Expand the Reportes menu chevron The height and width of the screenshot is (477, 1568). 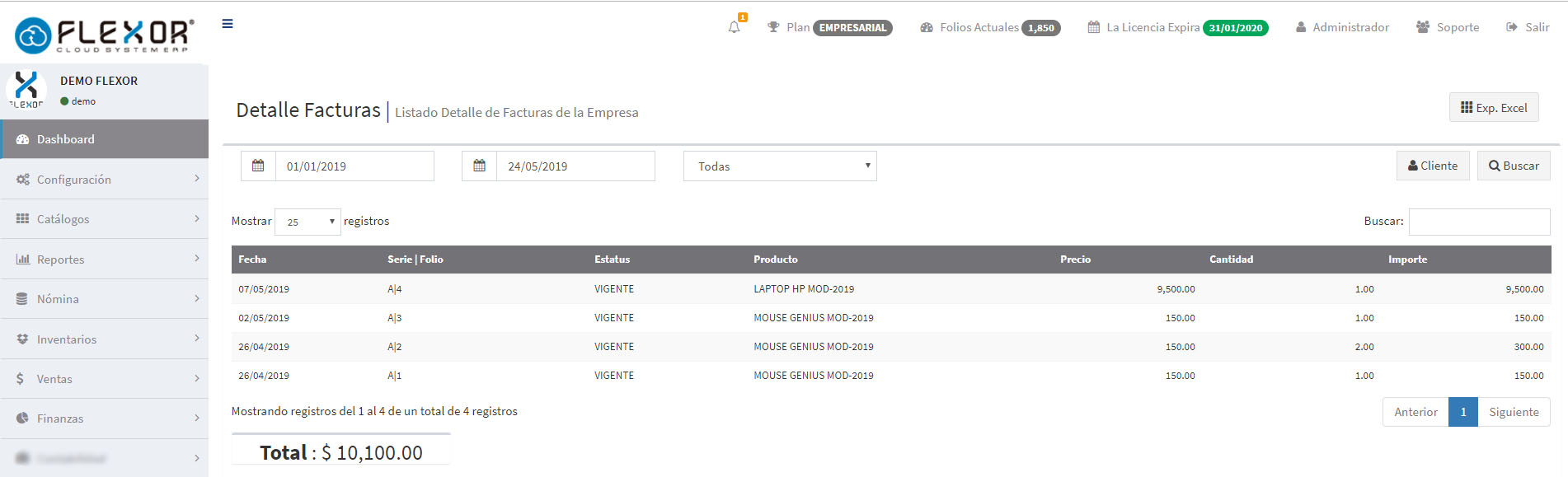[197, 259]
